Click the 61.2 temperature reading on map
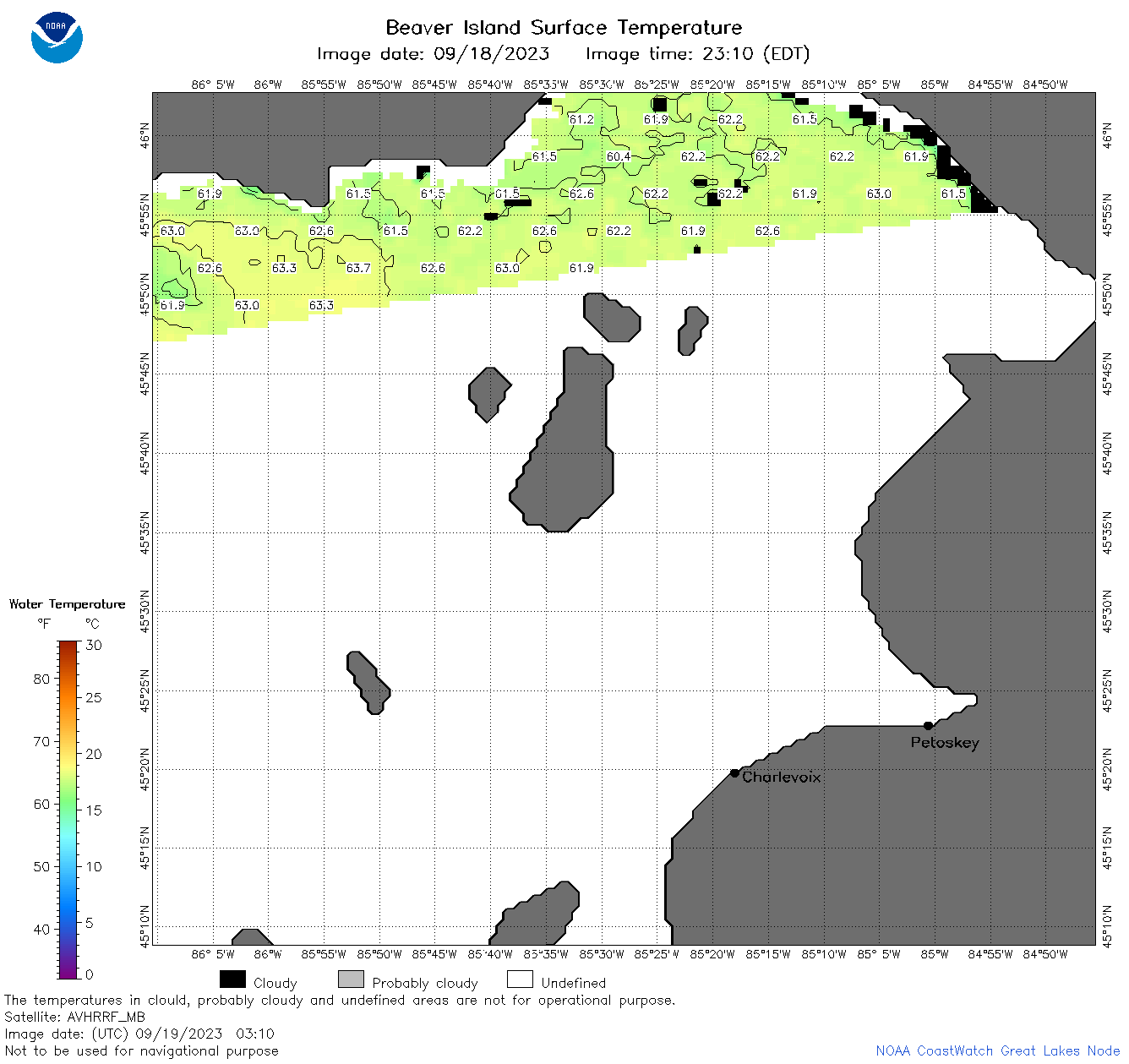The height and width of the screenshot is (1064, 1129). click(581, 119)
